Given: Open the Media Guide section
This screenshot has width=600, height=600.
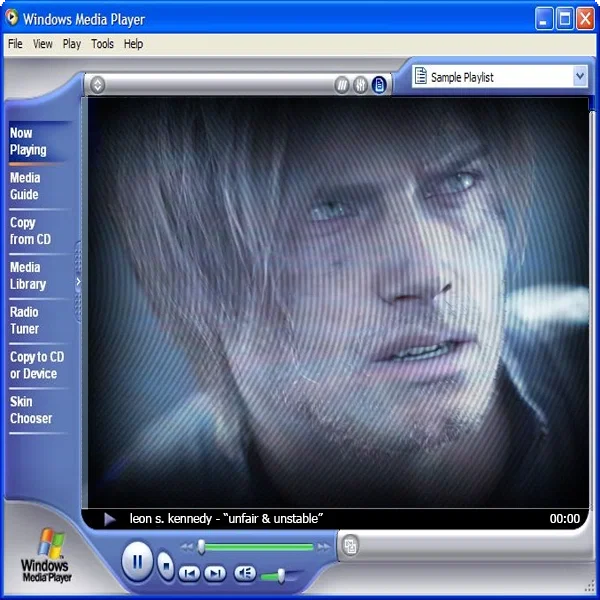Looking at the screenshot, I should pyautogui.click(x=38, y=186).
